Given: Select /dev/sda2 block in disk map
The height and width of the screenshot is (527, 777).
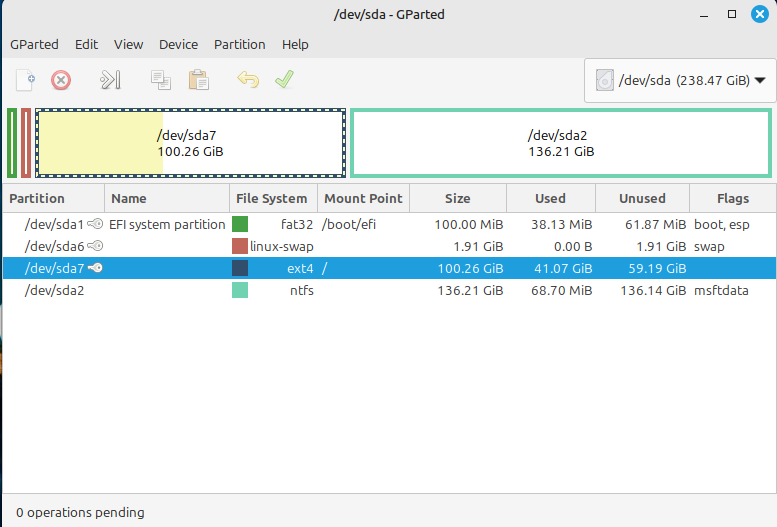Looking at the screenshot, I should coord(561,143).
